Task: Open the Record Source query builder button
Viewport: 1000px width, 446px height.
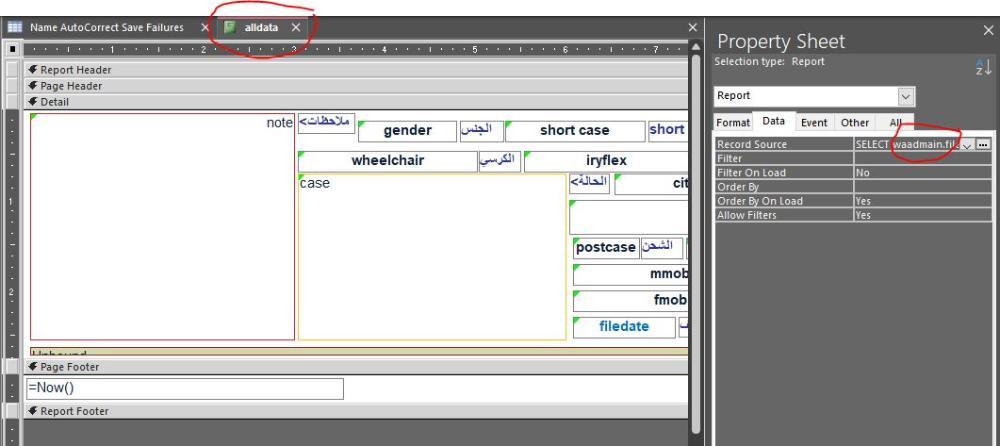Action: 984,144
